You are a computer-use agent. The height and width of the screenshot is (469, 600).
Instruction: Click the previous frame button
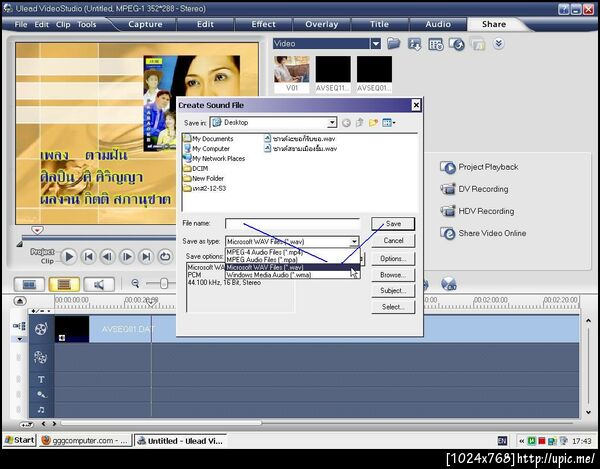pyautogui.click(x=107, y=257)
